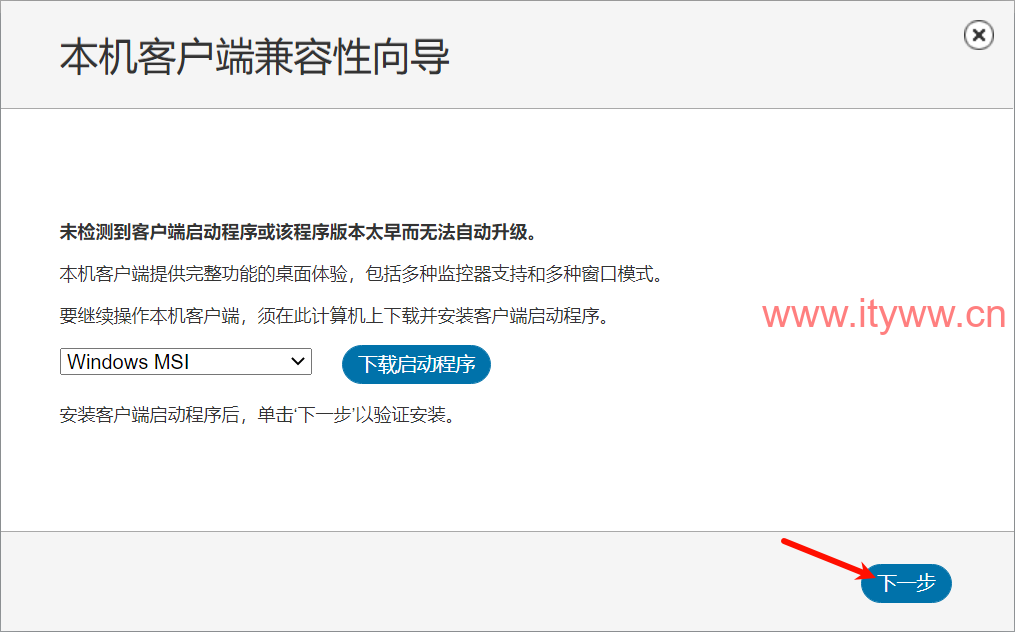Click the sentence starting with 要继续操作本机客户端
The image size is (1015, 632).
click(x=334, y=315)
